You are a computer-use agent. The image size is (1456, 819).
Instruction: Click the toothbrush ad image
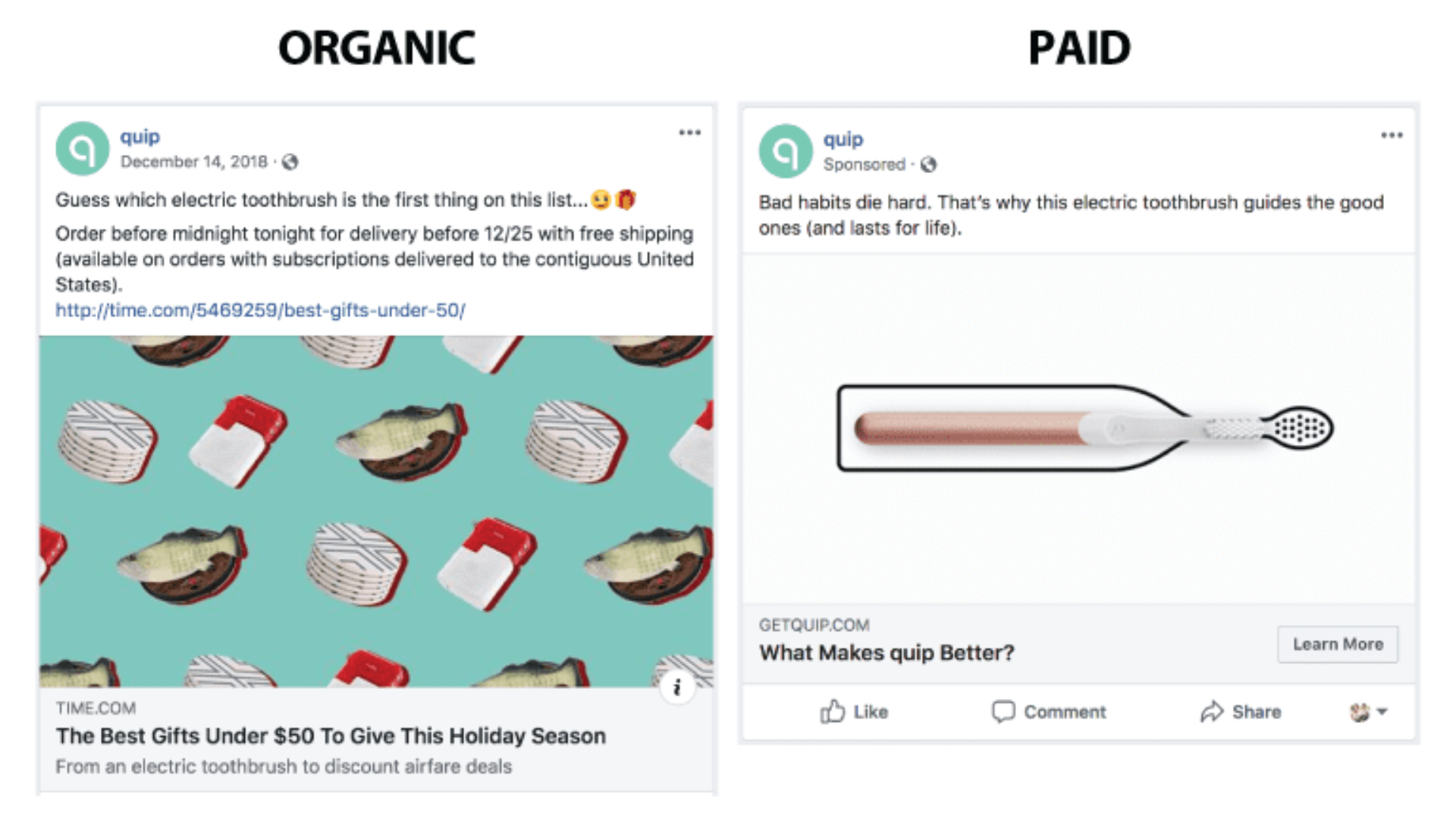[x=1078, y=428]
